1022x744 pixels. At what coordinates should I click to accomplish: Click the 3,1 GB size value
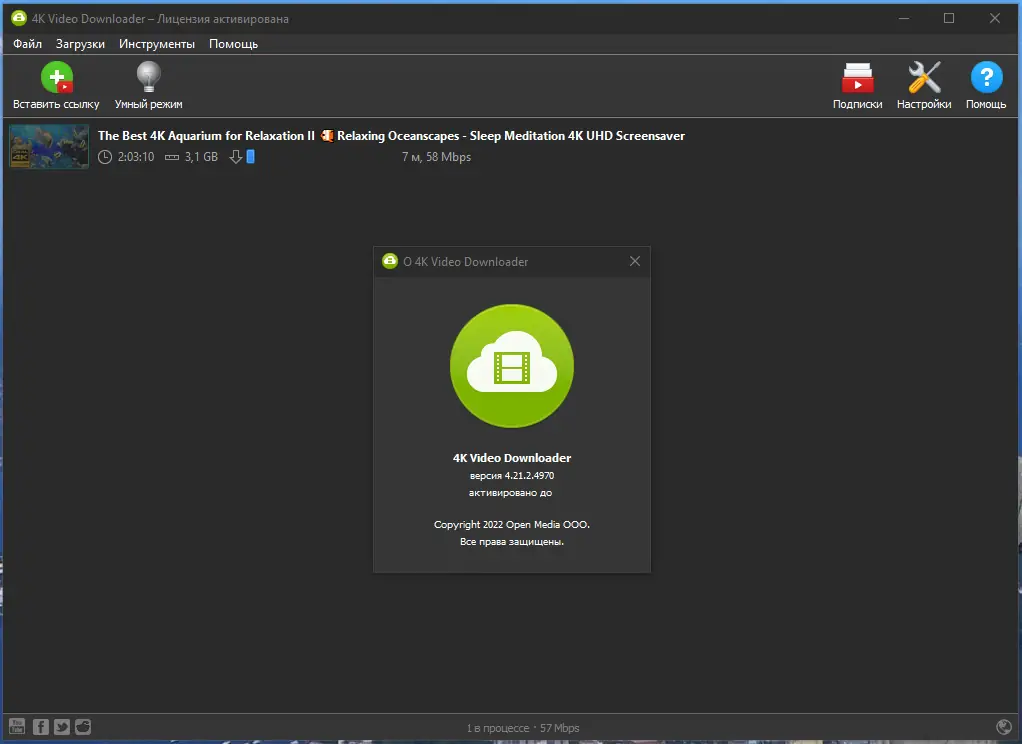(x=201, y=156)
